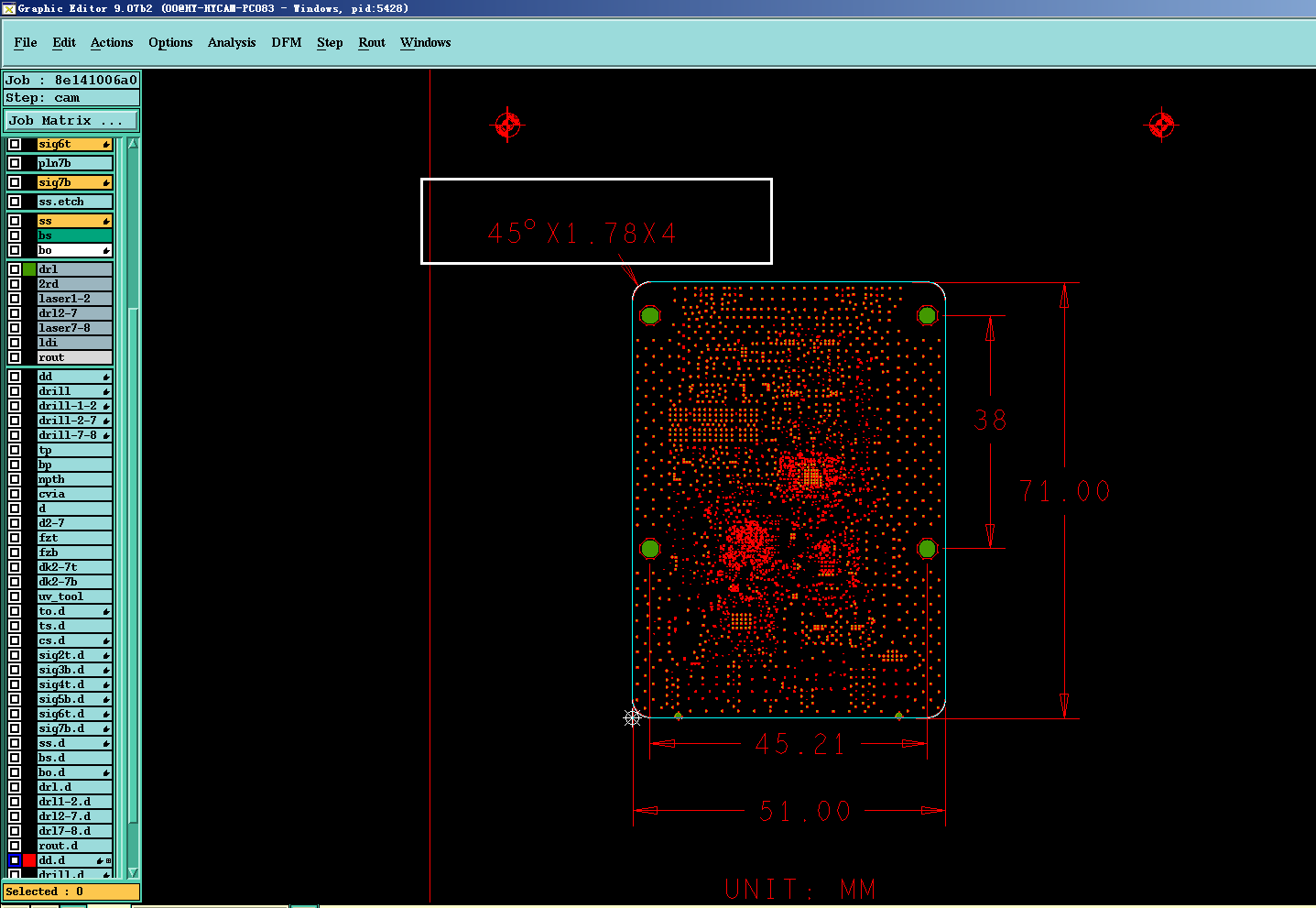1316x908 pixels.
Task: Click the grid icon on dd.d layer
Action: [x=109, y=861]
